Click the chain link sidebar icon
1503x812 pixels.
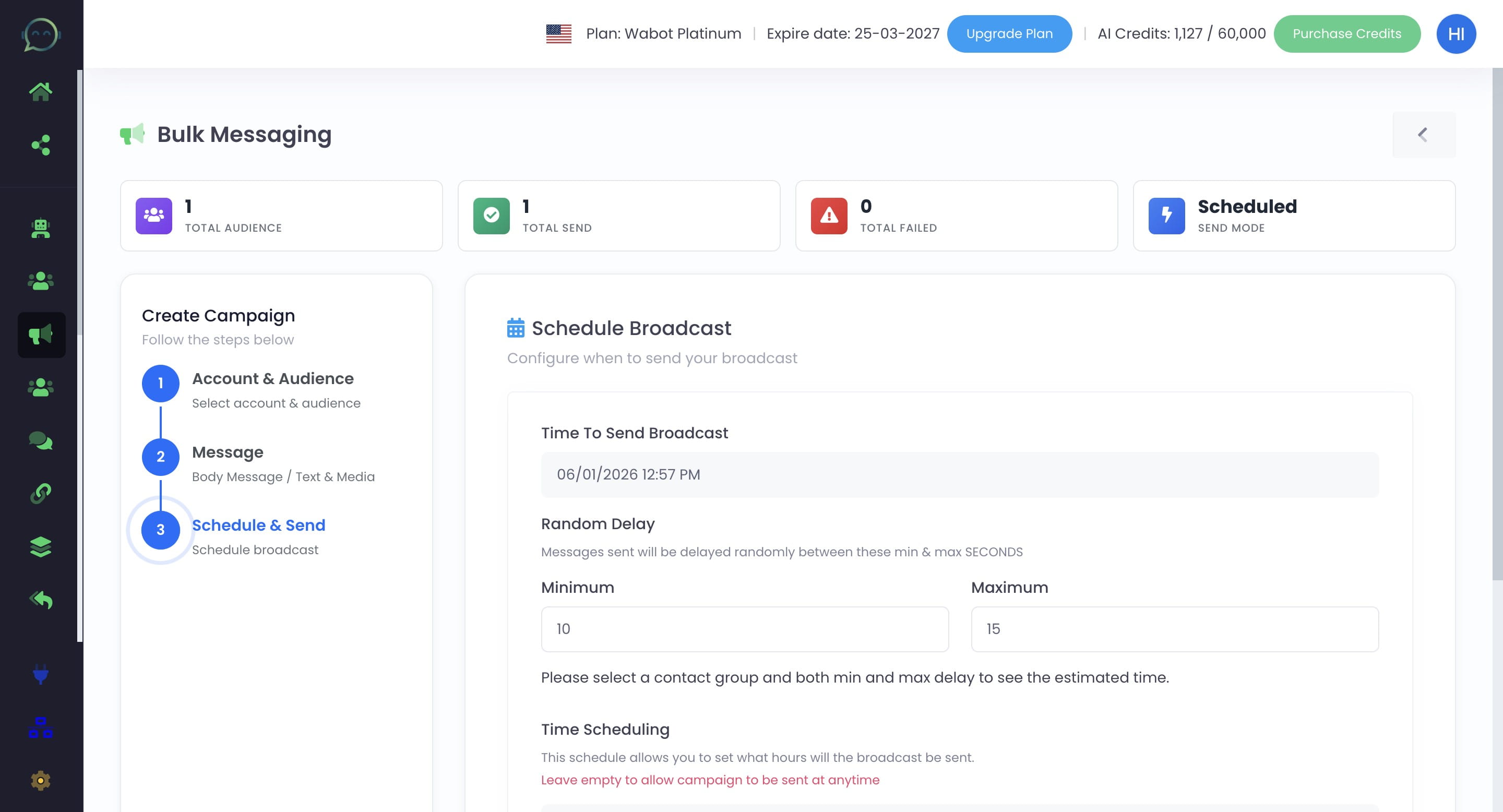40,494
